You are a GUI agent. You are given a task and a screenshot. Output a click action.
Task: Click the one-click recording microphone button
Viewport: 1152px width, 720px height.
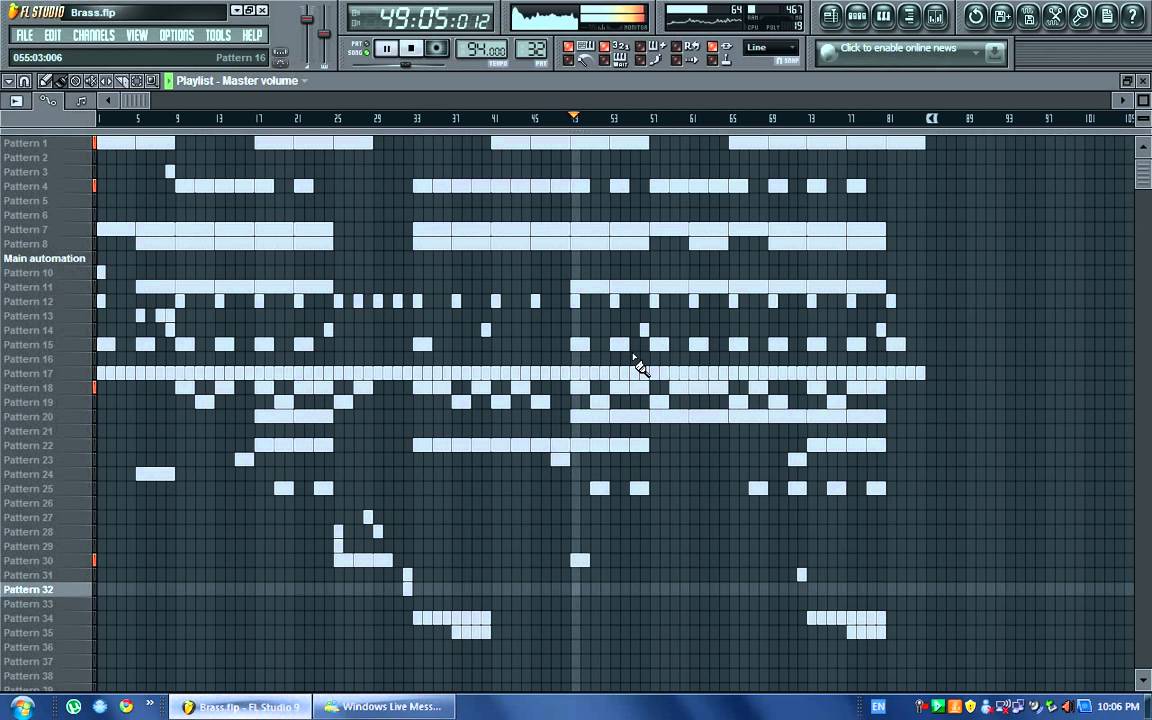click(1081, 16)
